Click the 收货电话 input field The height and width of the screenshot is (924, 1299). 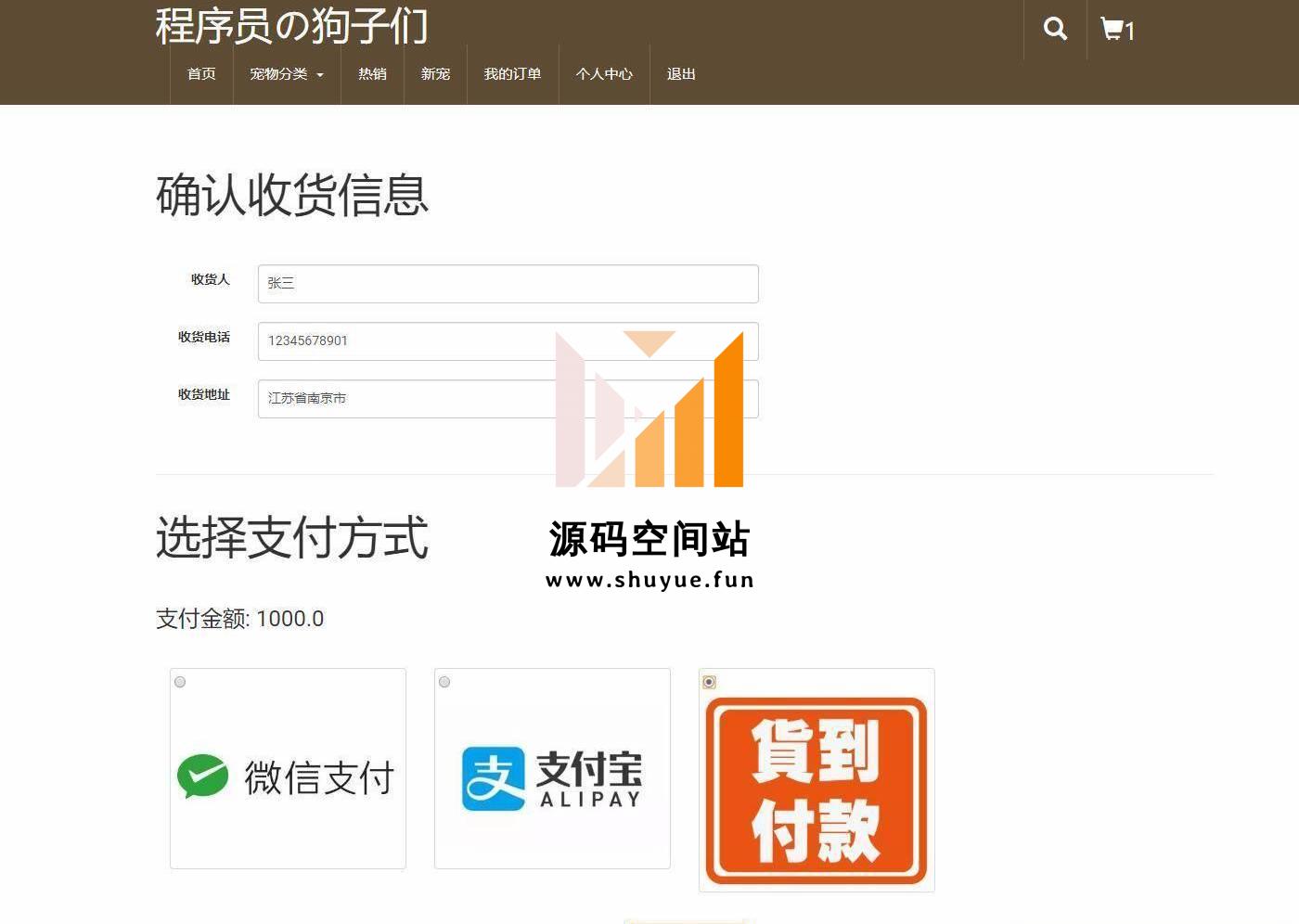tap(508, 341)
